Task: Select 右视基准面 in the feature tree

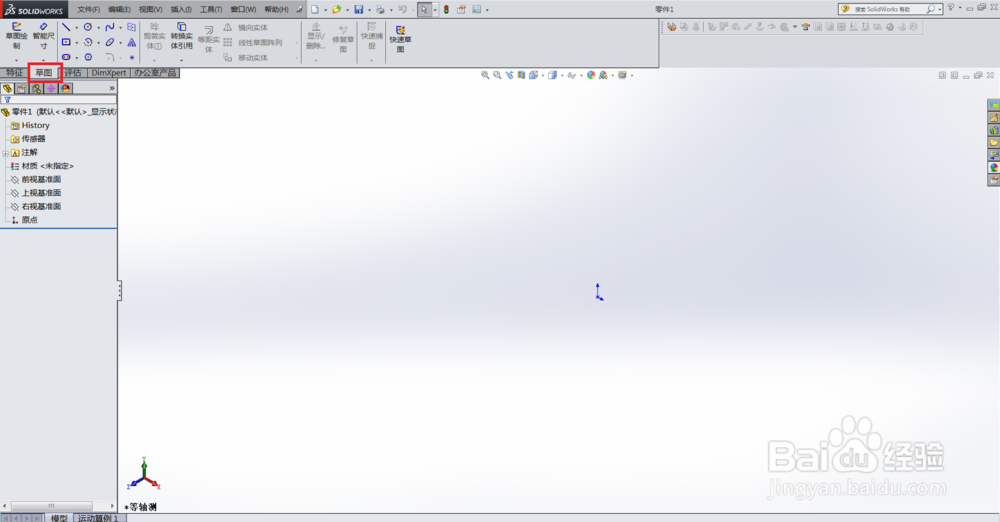Action: click(x=41, y=206)
